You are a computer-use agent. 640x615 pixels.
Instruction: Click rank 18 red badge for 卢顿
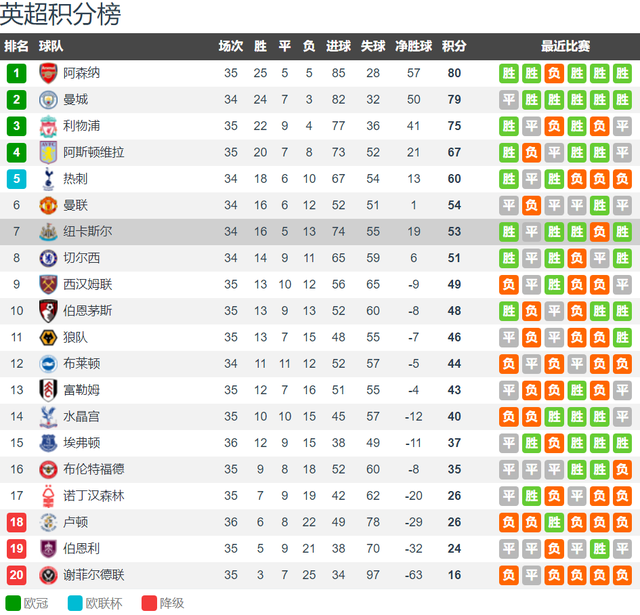point(16,522)
